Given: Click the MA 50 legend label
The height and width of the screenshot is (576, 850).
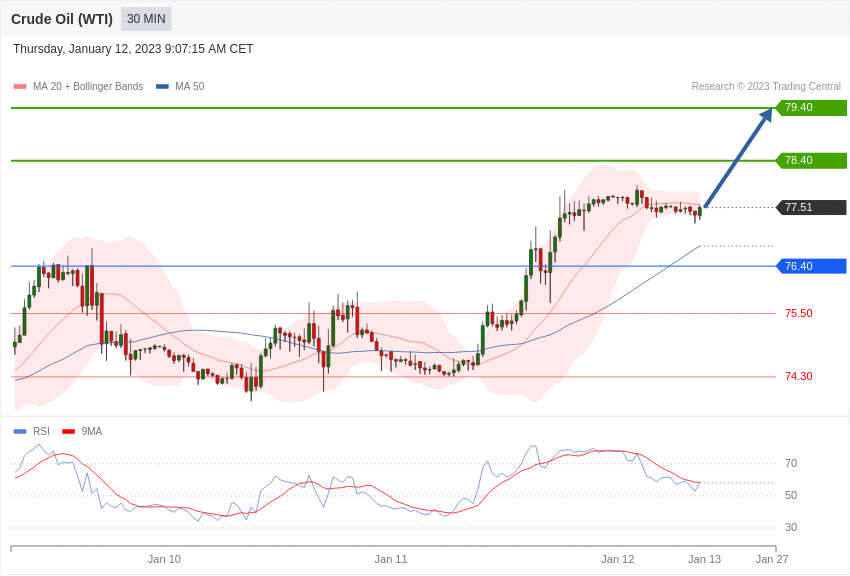Looking at the screenshot, I should tap(190, 86).
